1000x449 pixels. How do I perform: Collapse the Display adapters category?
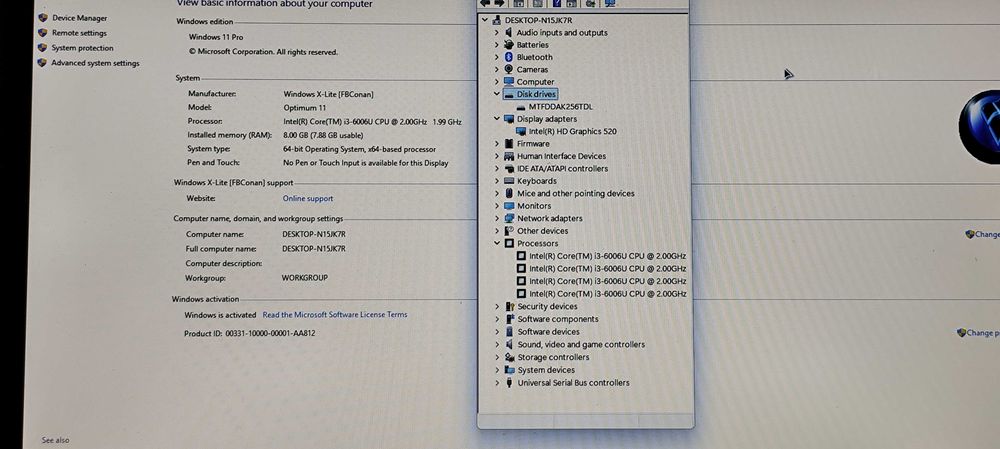tap(497, 119)
